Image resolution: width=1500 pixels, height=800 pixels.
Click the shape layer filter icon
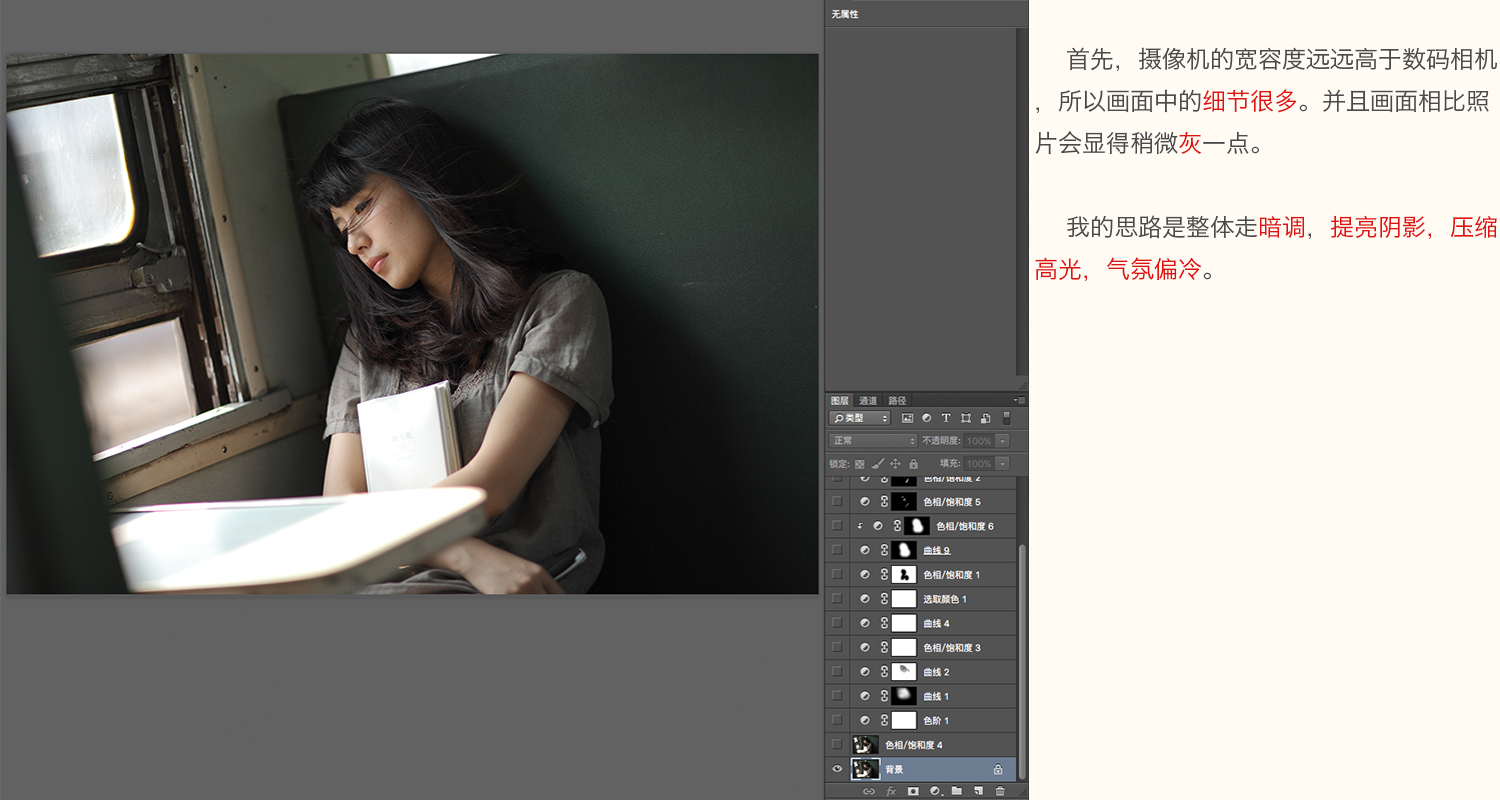click(x=966, y=418)
